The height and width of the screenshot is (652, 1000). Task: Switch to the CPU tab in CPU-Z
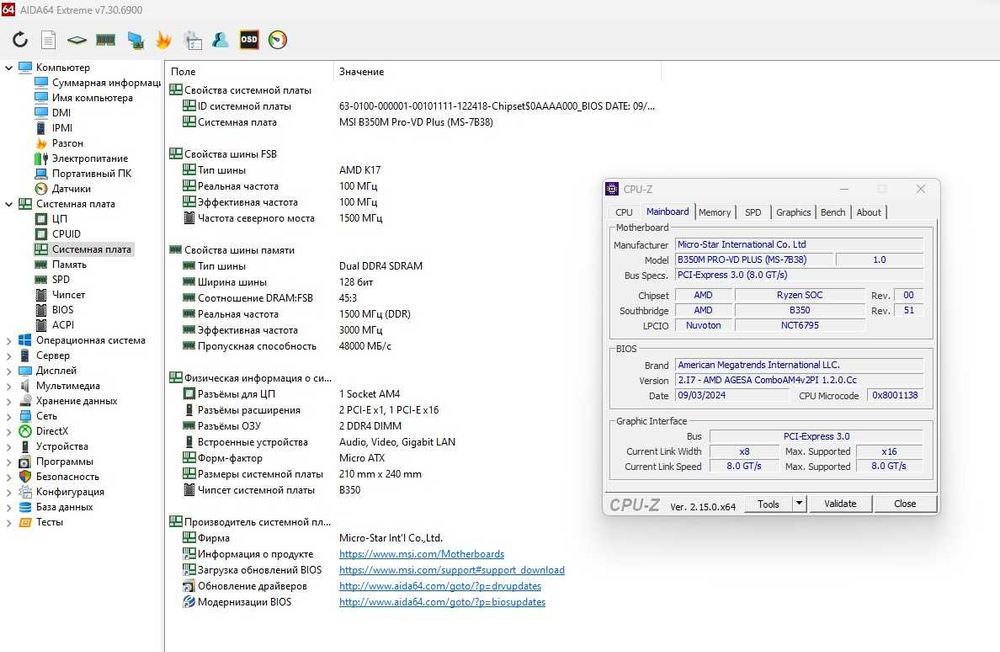[624, 212]
